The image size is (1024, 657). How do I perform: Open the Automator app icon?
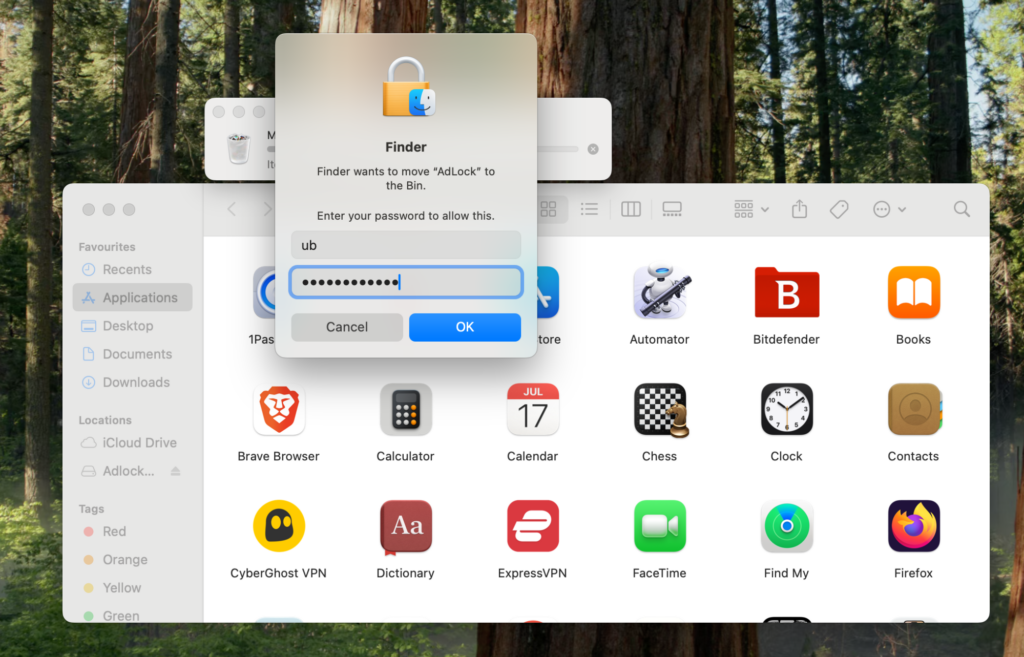[660, 292]
